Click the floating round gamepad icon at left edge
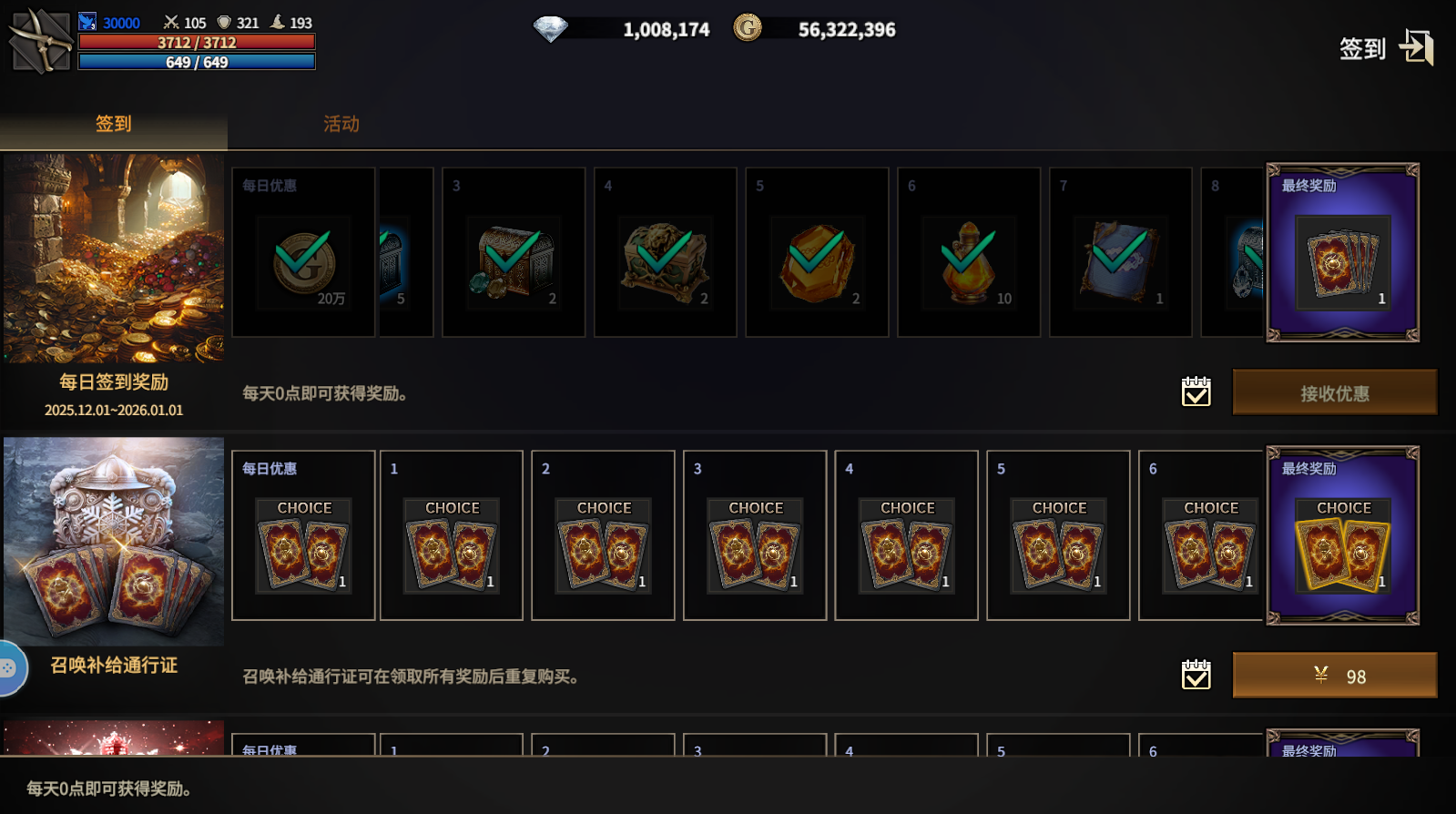1456x814 pixels. pyautogui.click(x=9, y=668)
